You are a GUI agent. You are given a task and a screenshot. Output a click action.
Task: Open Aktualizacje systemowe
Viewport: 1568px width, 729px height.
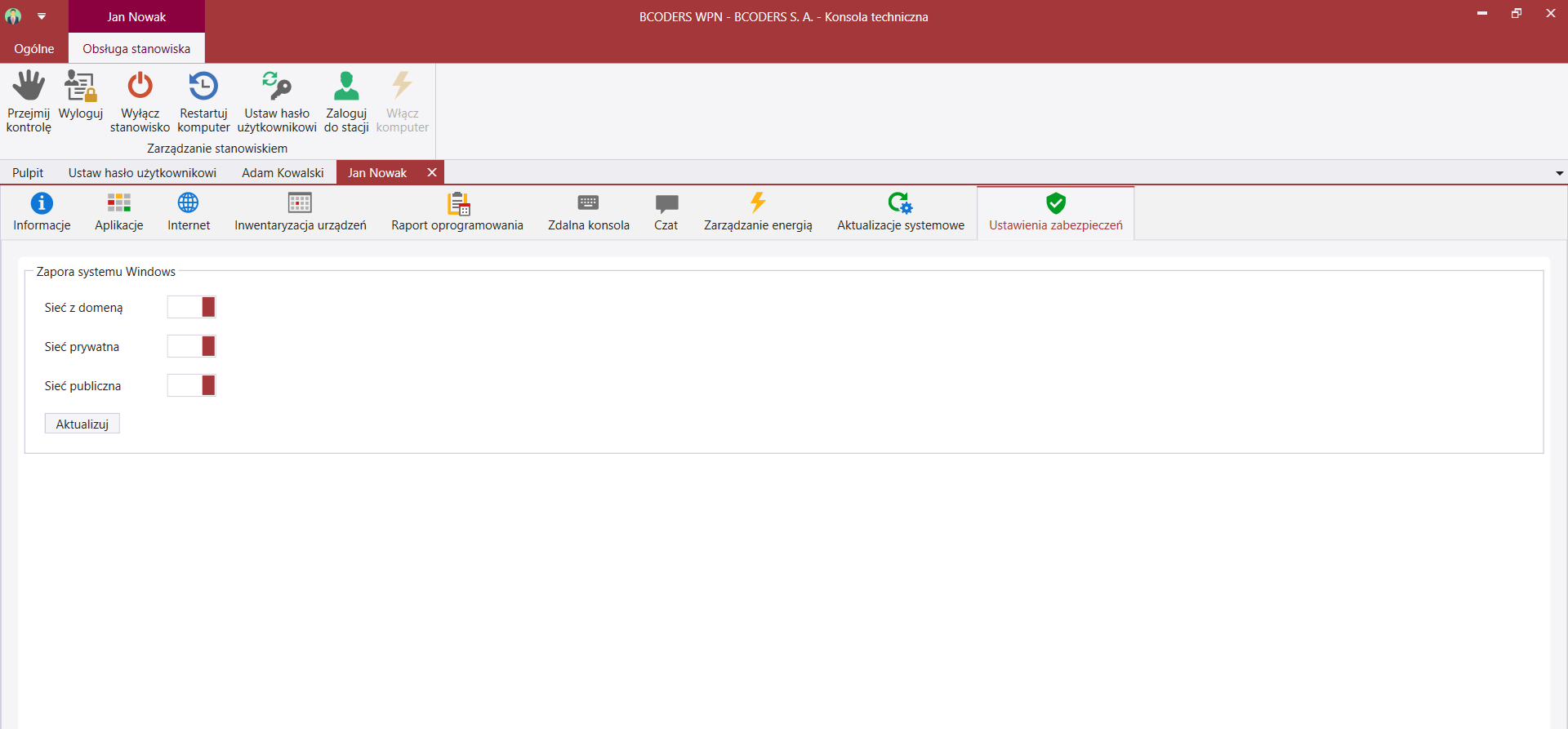tap(901, 212)
